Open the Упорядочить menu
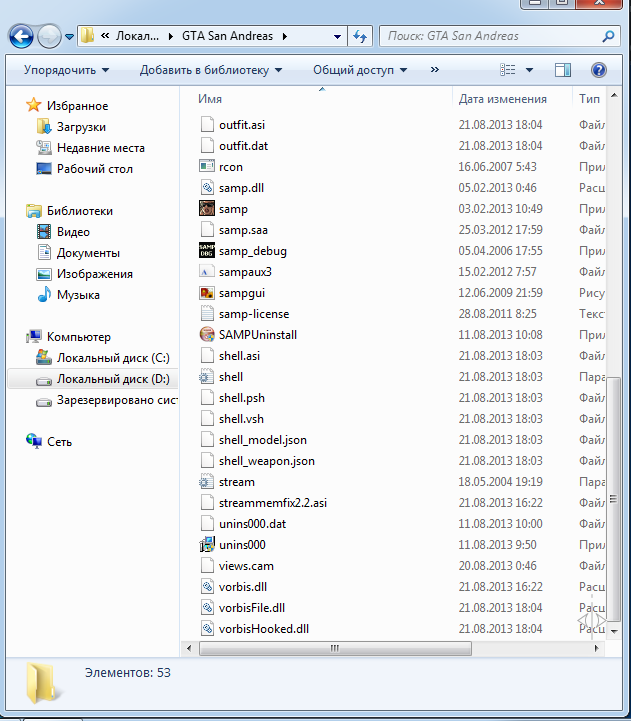This screenshot has height=721, width=631. pos(66,70)
